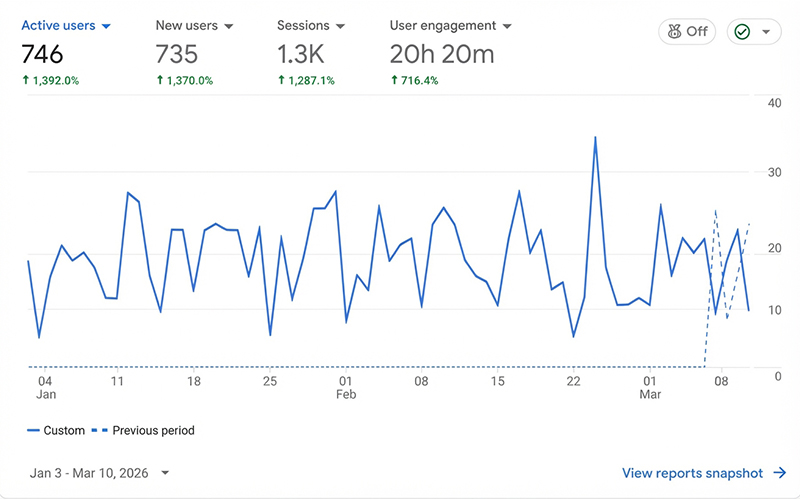Click the insights bear icon in Off button

674,32
